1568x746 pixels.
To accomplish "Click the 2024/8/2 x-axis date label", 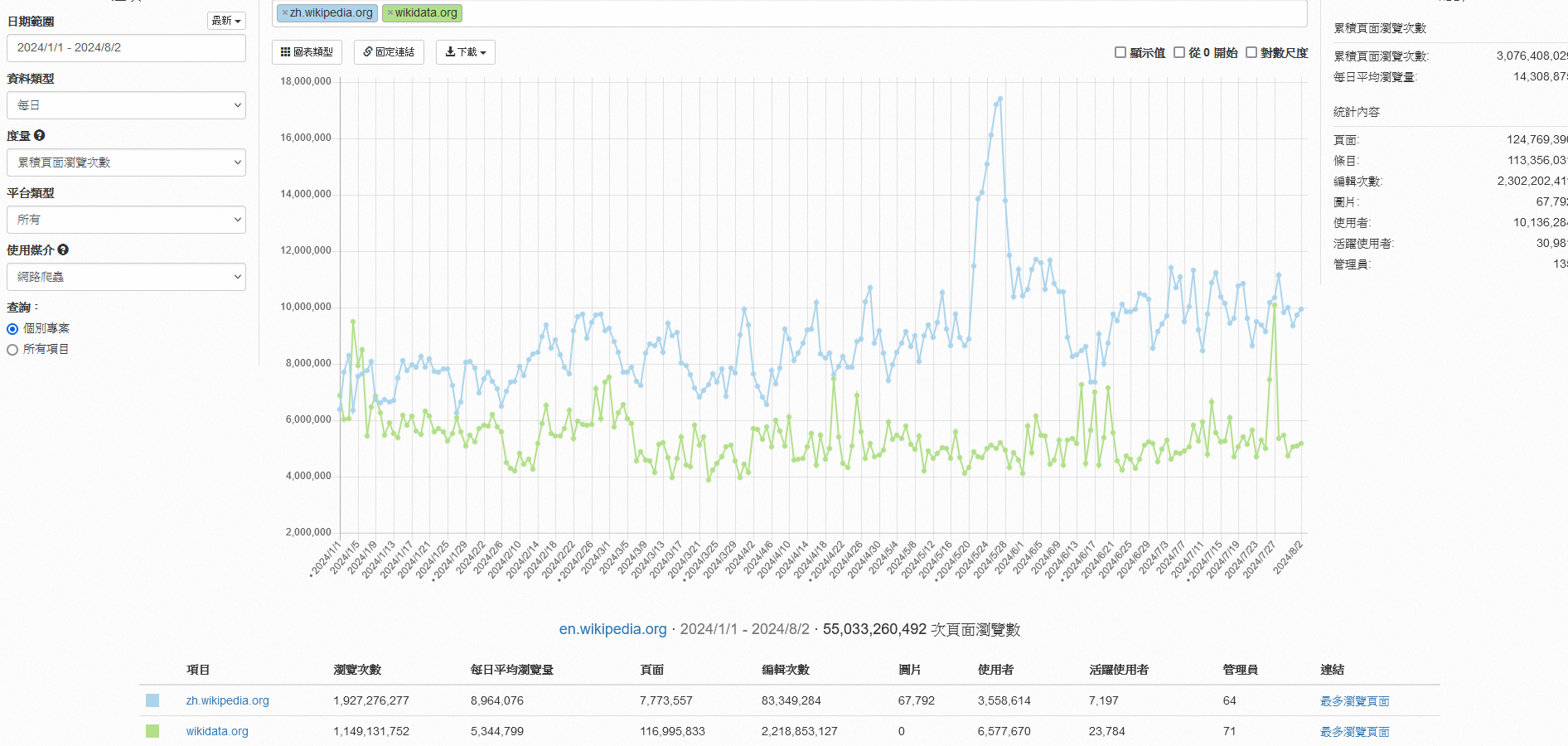I will pos(1288,557).
